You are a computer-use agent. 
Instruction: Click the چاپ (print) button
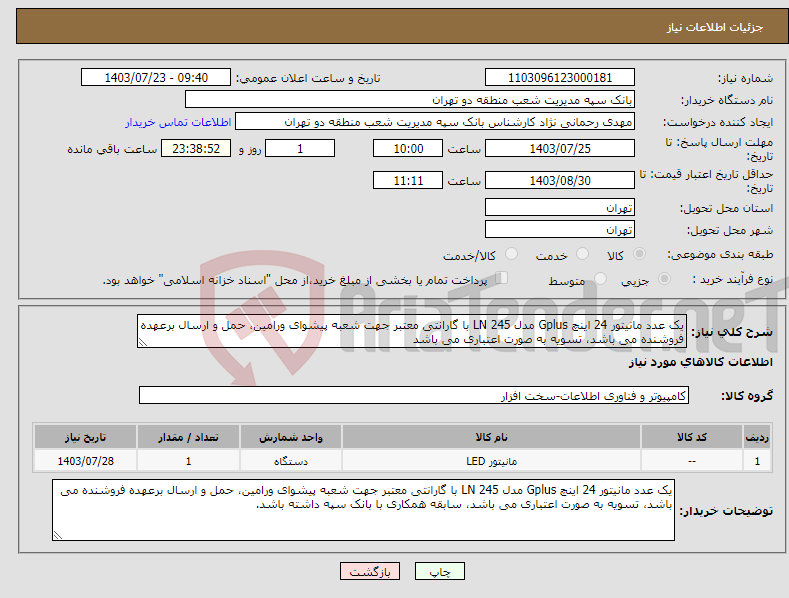[439, 571]
